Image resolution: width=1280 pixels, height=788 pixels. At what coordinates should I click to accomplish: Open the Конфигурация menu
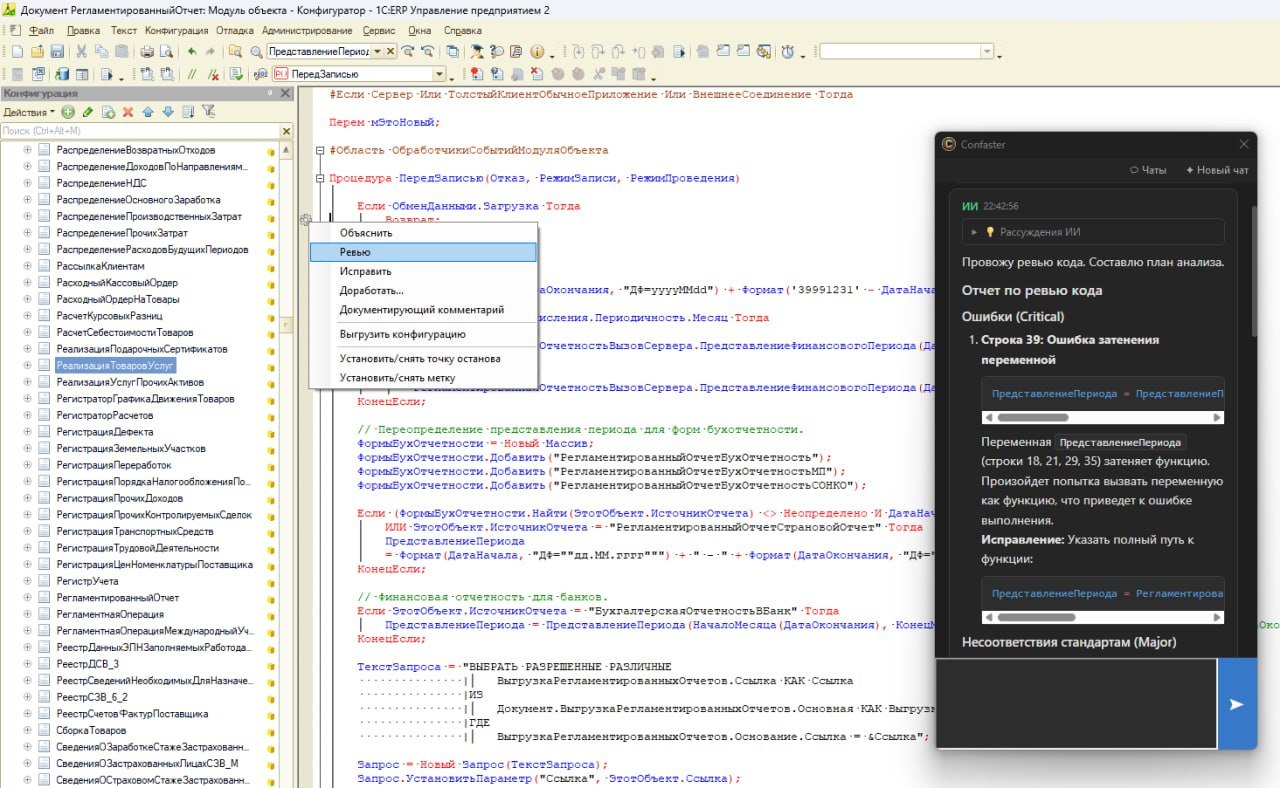click(175, 30)
